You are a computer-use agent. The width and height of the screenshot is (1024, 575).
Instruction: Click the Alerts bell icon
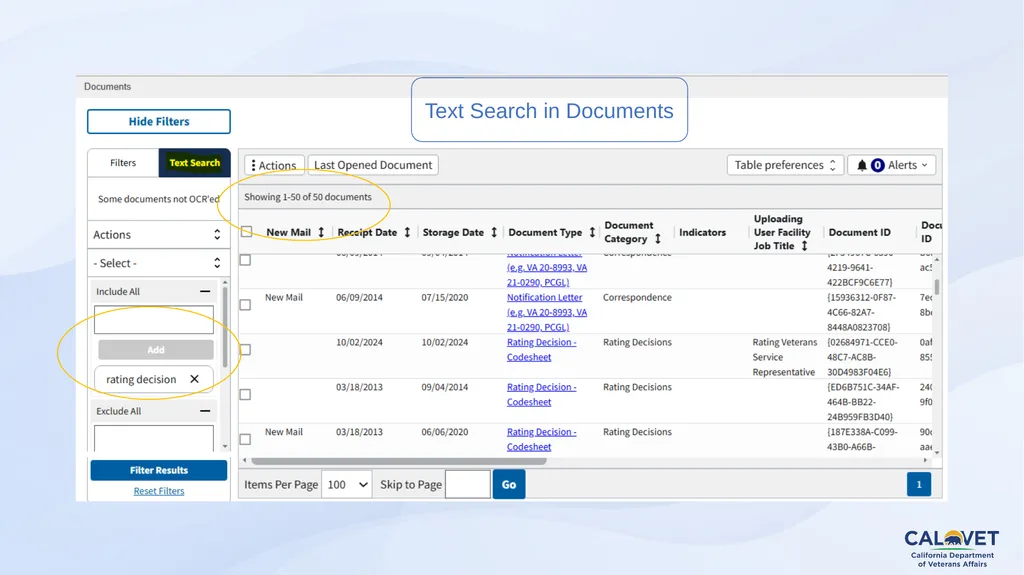coord(862,165)
